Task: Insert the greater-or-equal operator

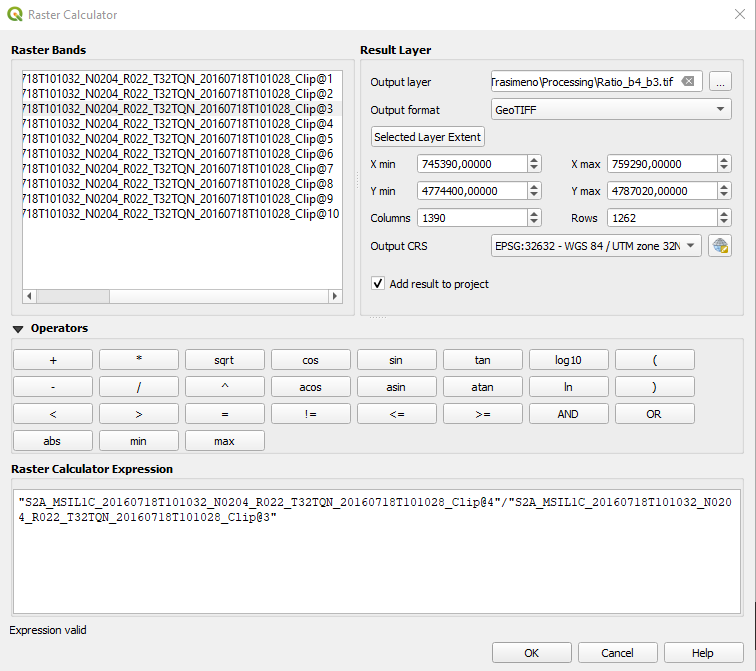Action: [483, 414]
